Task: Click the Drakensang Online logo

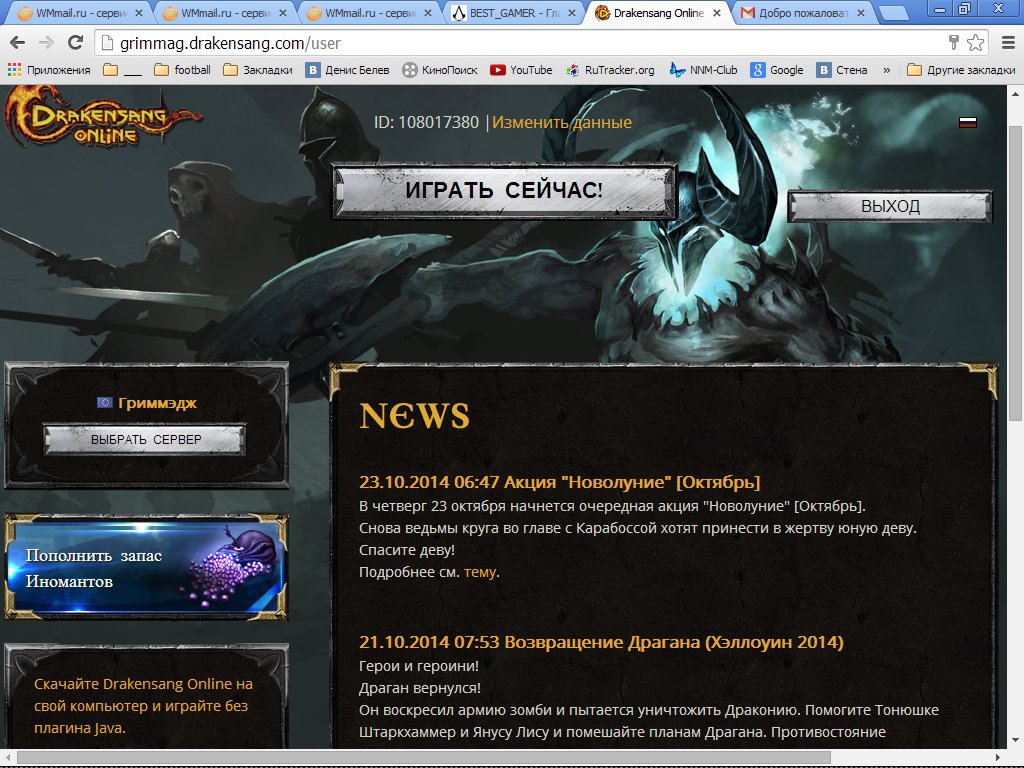Action: pyautogui.click(x=103, y=116)
